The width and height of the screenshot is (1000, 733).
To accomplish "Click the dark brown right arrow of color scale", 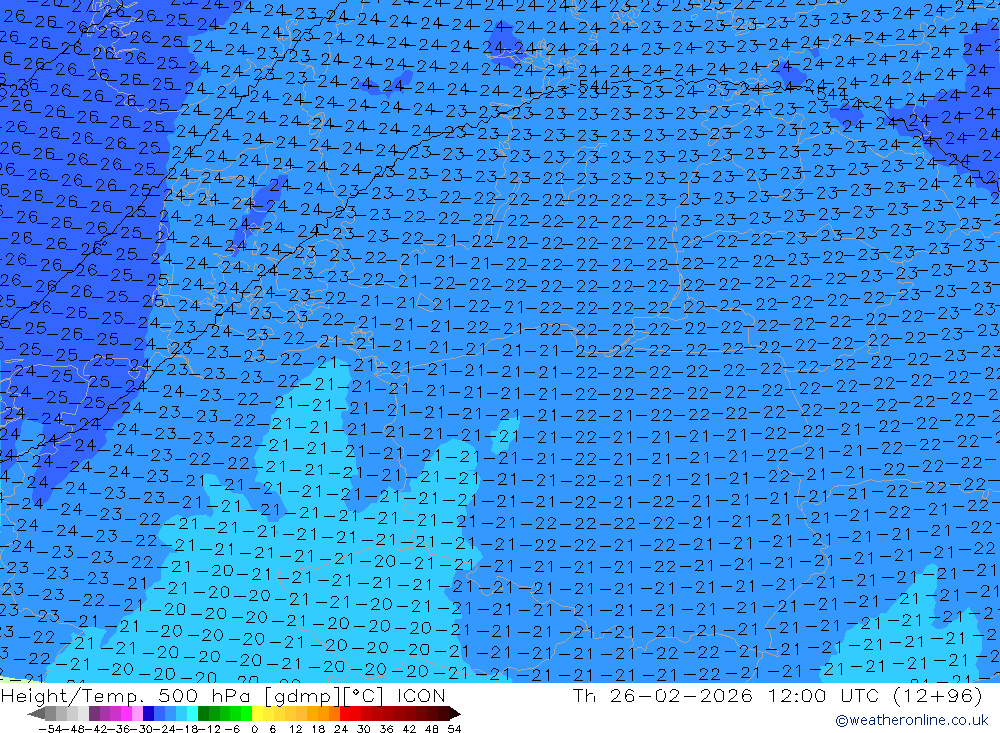I will 454,713.
